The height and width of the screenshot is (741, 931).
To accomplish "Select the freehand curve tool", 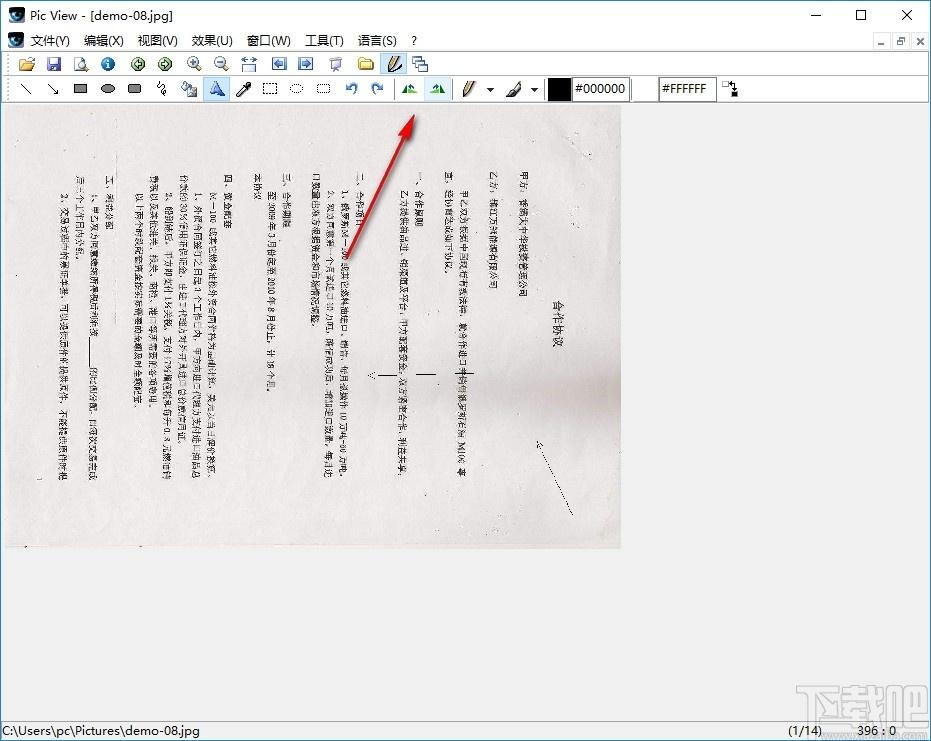I will tap(162, 89).
